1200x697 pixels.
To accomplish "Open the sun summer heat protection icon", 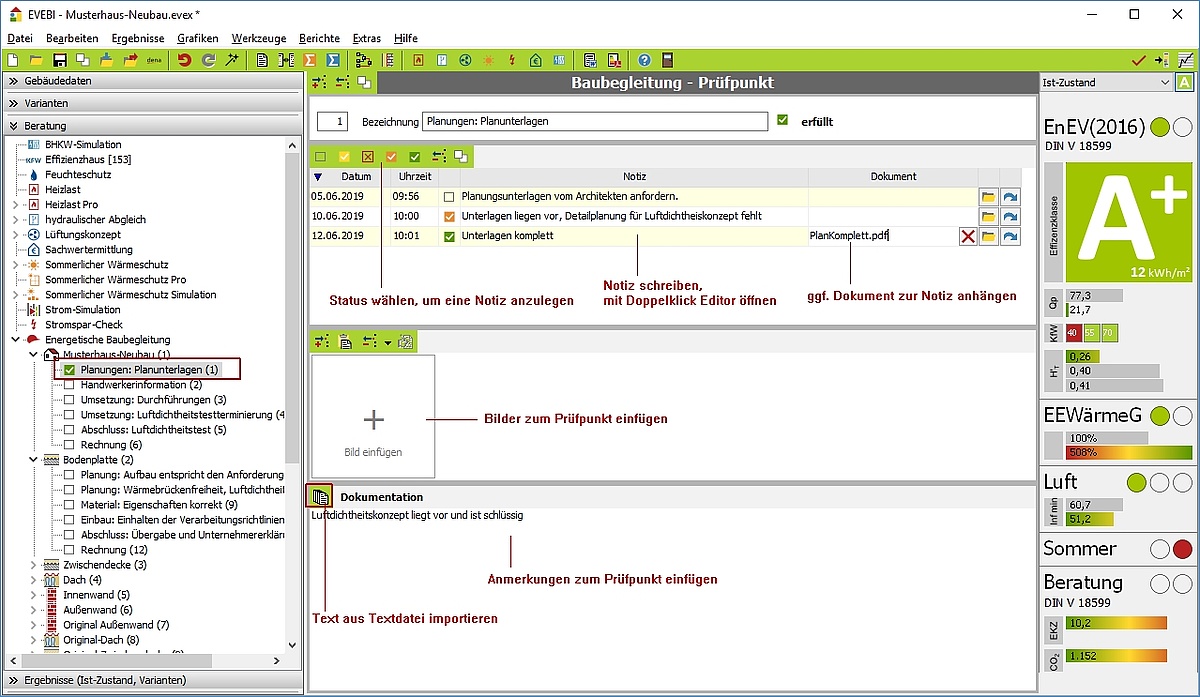I will pyautogui.click(x=489, y=60).
